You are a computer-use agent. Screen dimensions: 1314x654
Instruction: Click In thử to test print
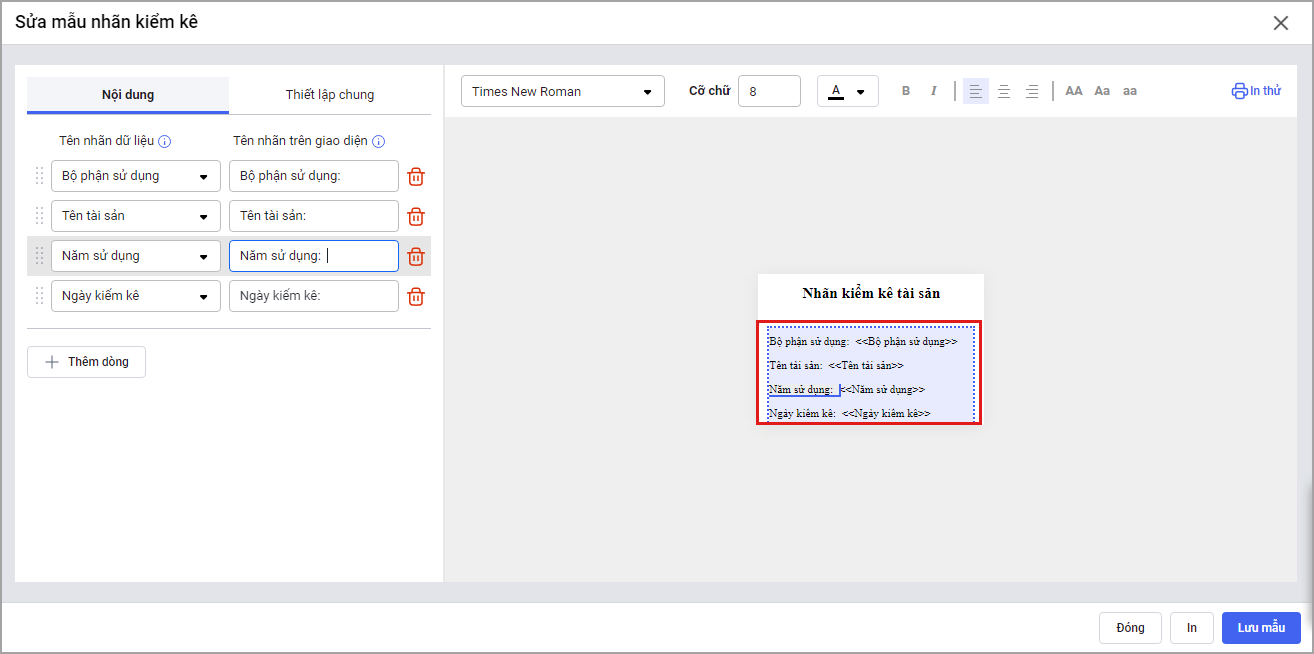point(1256,91)
